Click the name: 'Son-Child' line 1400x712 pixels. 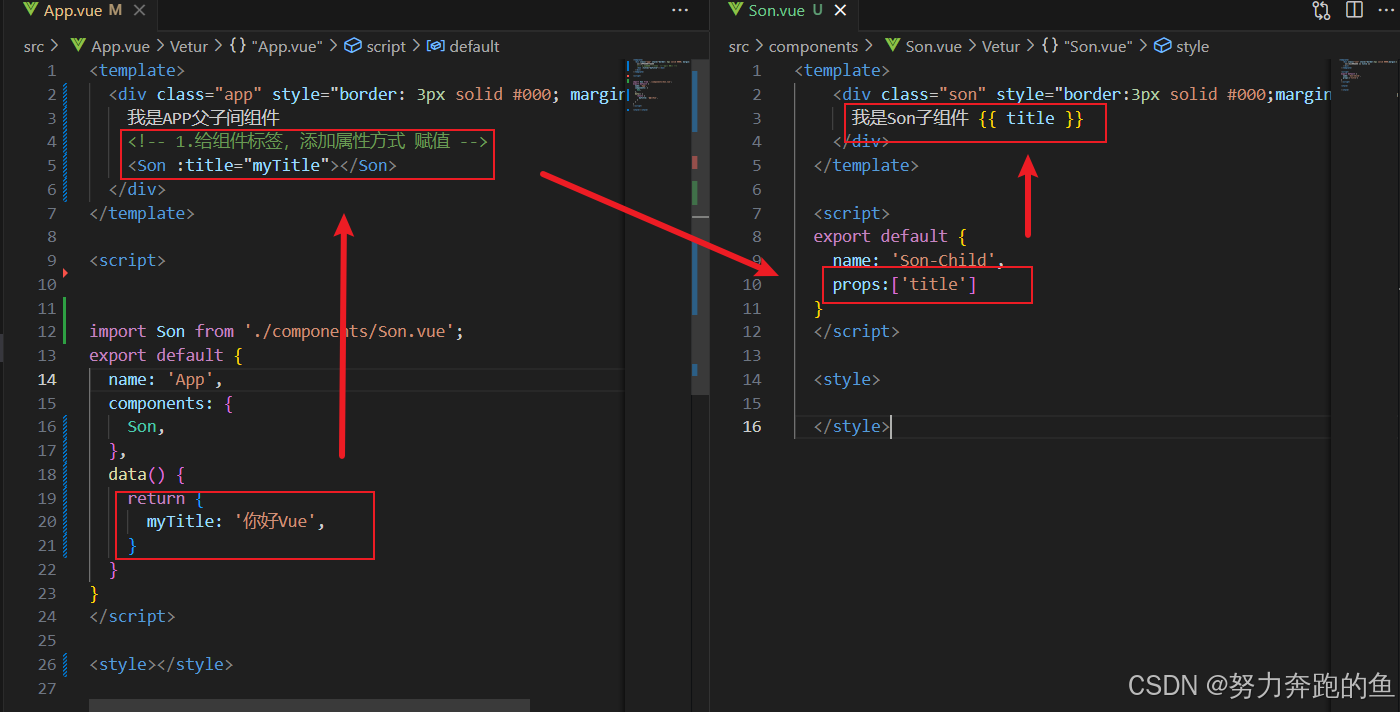(x=918, y=261)
